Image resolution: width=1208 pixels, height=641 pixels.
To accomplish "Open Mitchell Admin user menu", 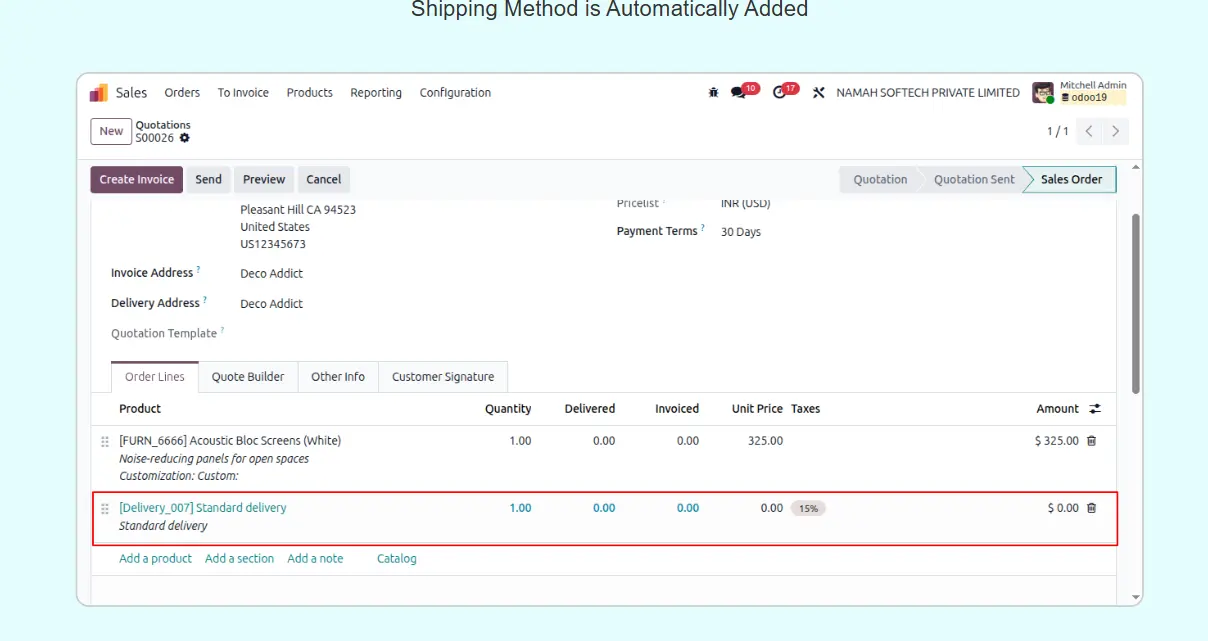I will [x=1079, y=92].
